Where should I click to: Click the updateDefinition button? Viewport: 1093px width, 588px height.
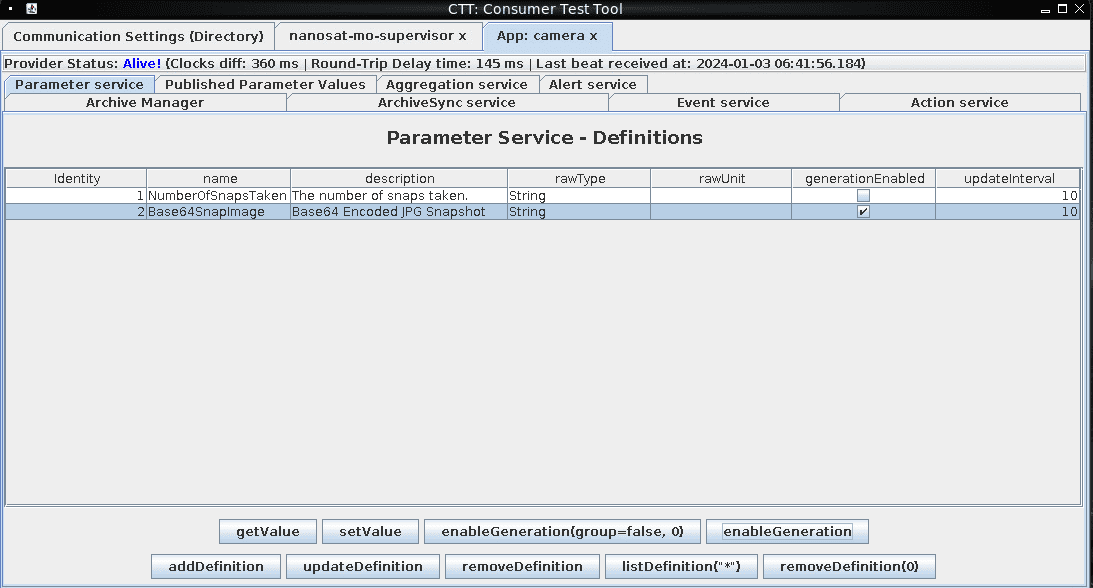(x=362, y=566)
